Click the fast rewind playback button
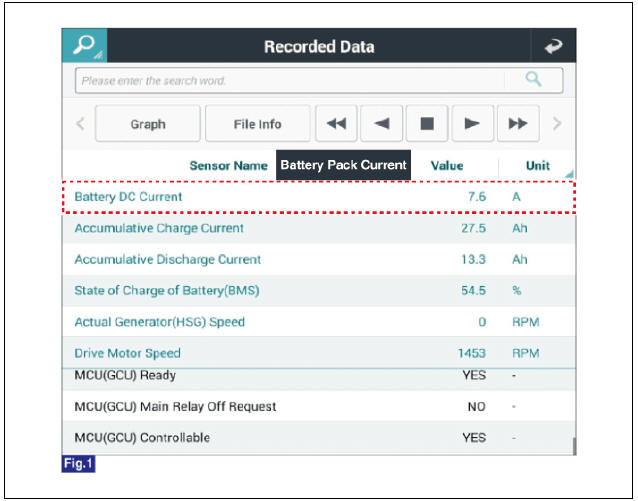This screenshot has height=501, width=638. pyautogui.click(x=336, y=124)
